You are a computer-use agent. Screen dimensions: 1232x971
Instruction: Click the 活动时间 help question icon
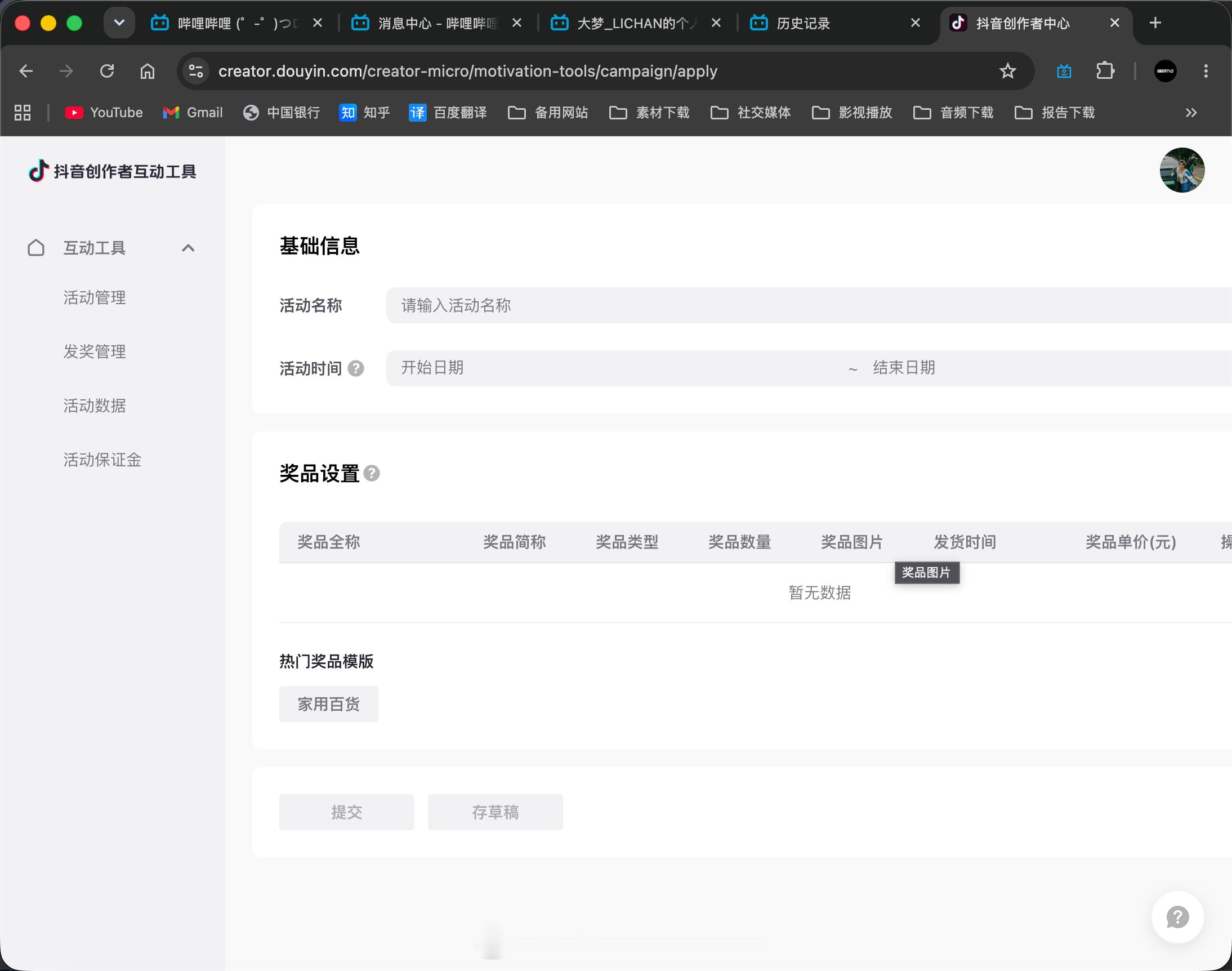click(x=356, y=368)
